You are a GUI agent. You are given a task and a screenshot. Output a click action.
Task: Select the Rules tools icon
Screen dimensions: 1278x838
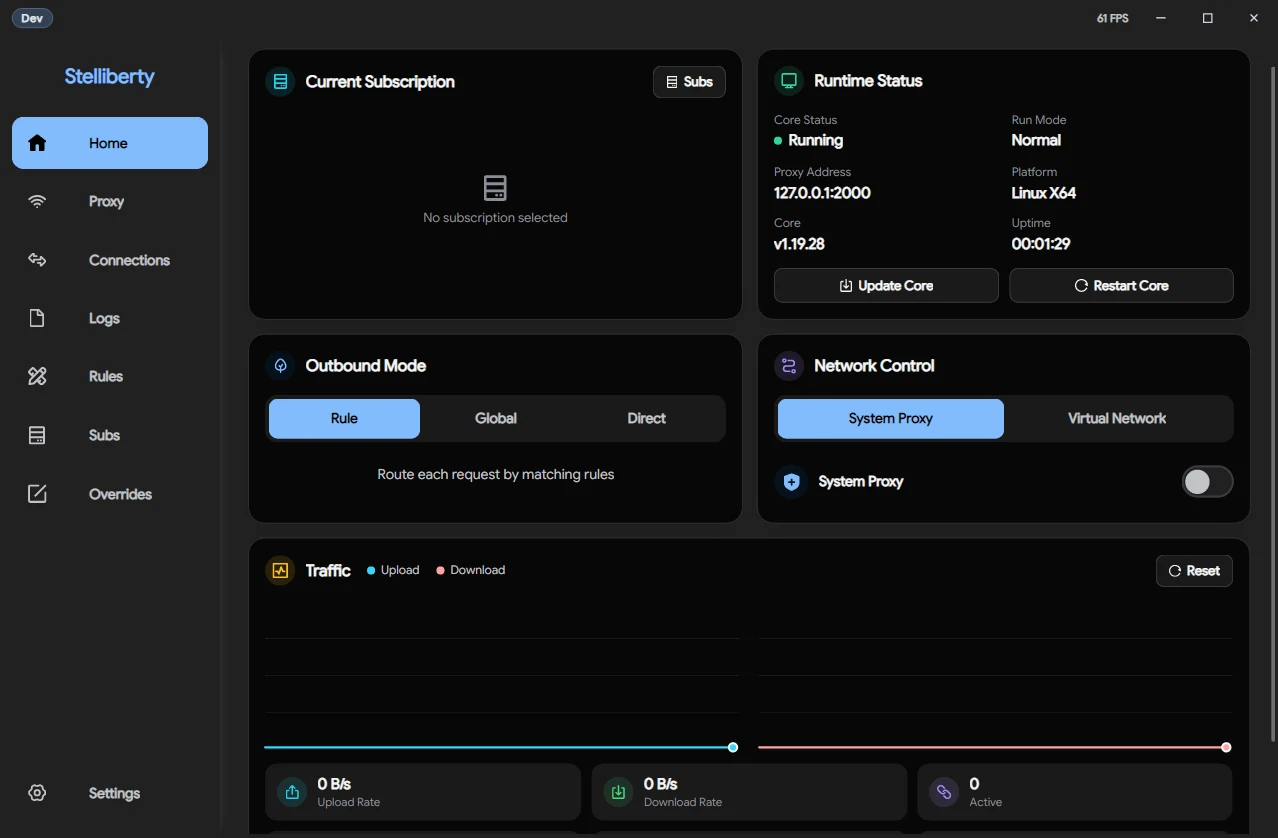37,376
